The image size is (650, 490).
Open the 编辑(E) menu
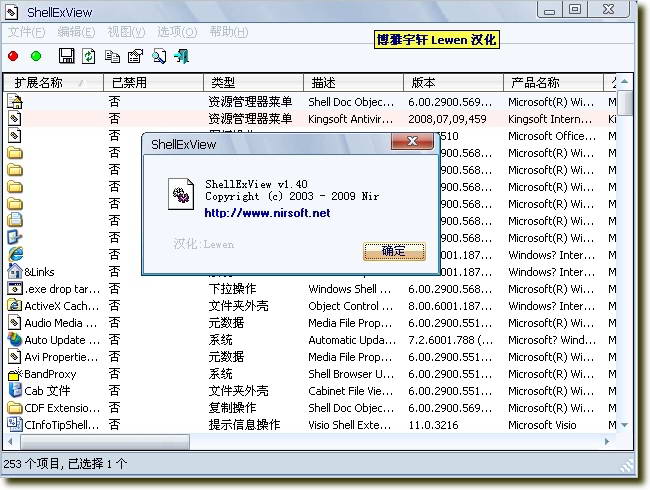click(x=76, y=32)
